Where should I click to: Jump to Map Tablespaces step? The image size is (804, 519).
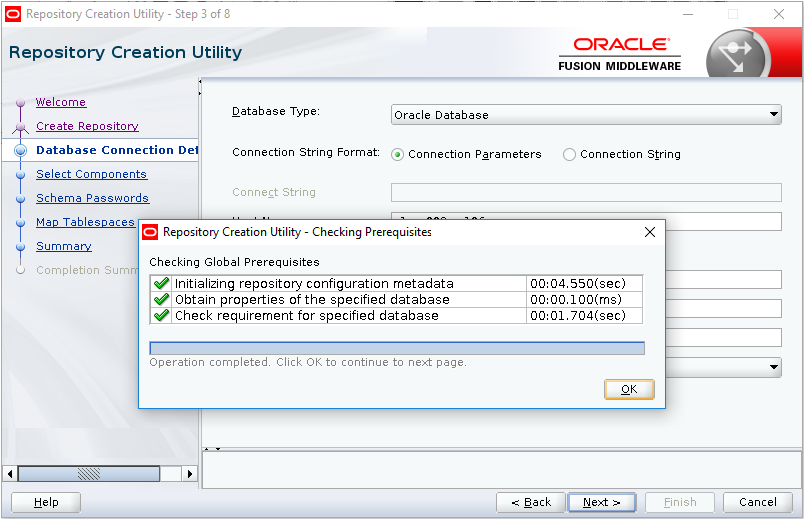[85, 222]
